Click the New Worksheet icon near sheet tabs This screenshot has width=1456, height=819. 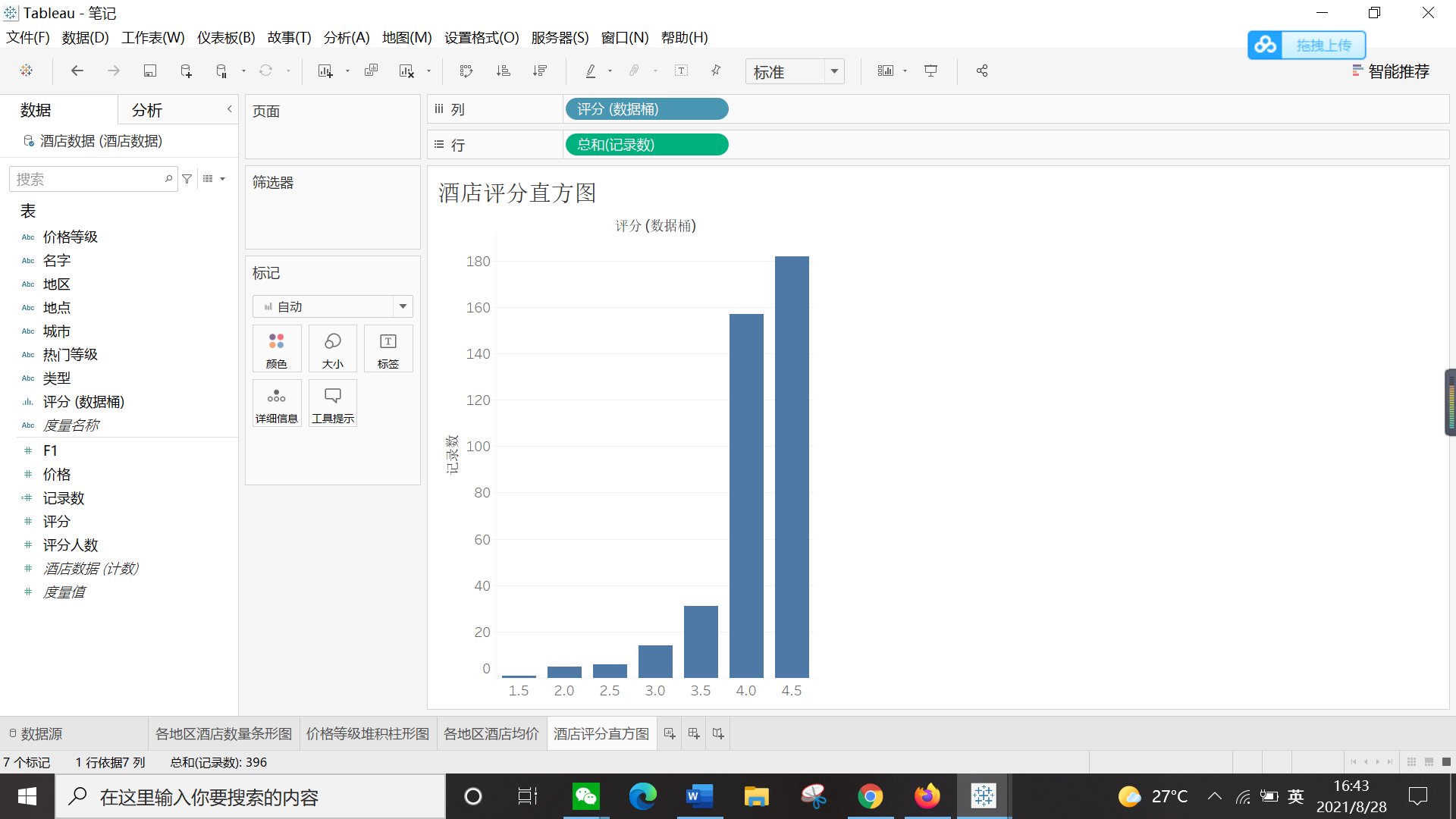point(669,733)
